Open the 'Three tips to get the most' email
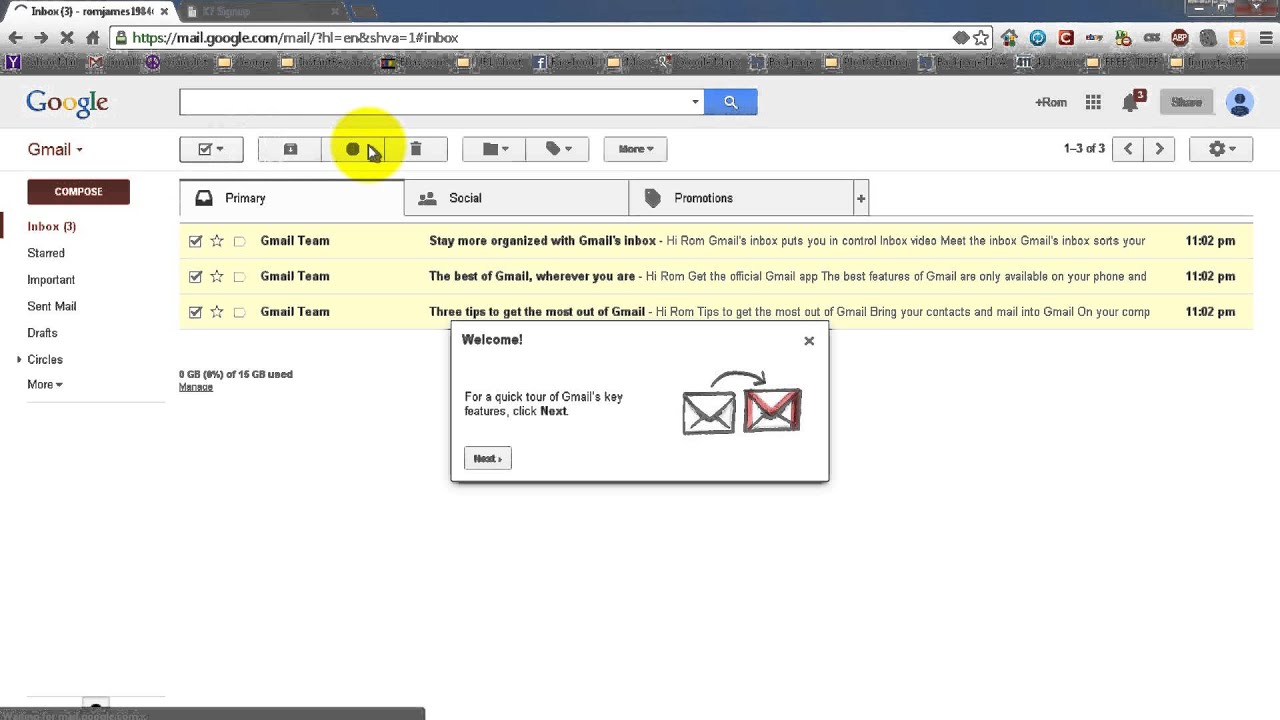The image size is (1280, 720). [715, 312]
